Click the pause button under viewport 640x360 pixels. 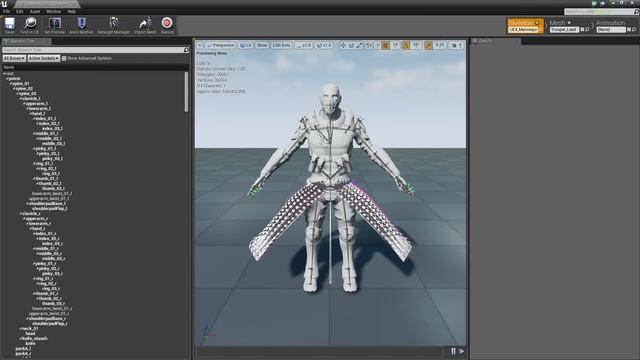tap(453, 351)
